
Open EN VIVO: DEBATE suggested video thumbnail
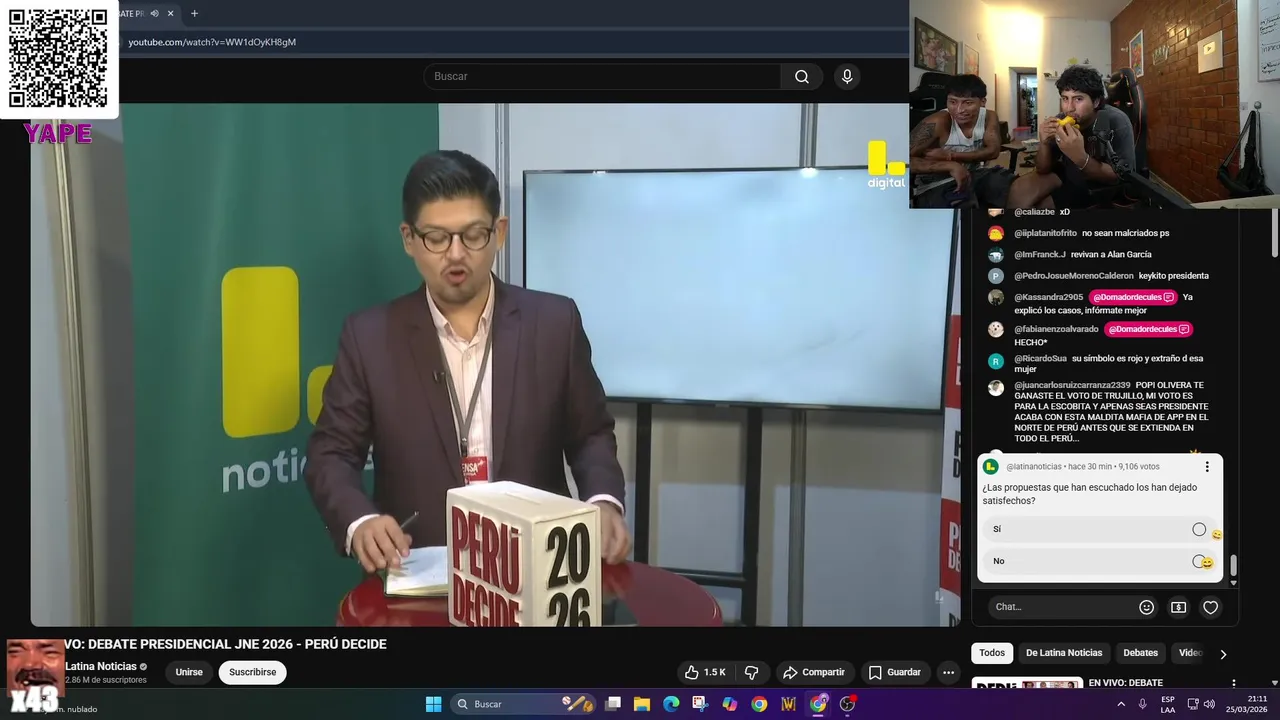click(x=1027, y=684)
